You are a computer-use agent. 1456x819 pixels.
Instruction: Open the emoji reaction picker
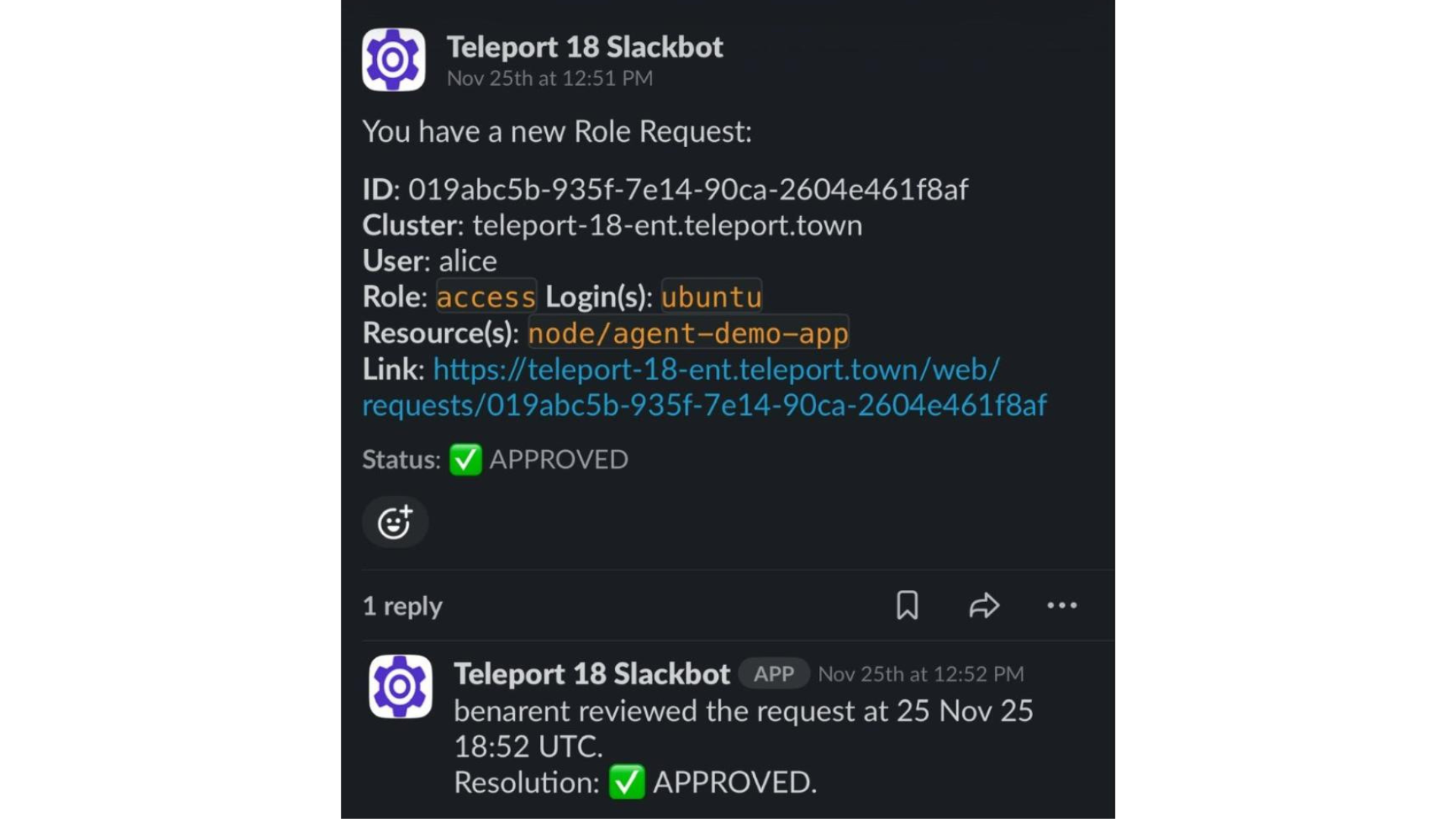point(394,522)
